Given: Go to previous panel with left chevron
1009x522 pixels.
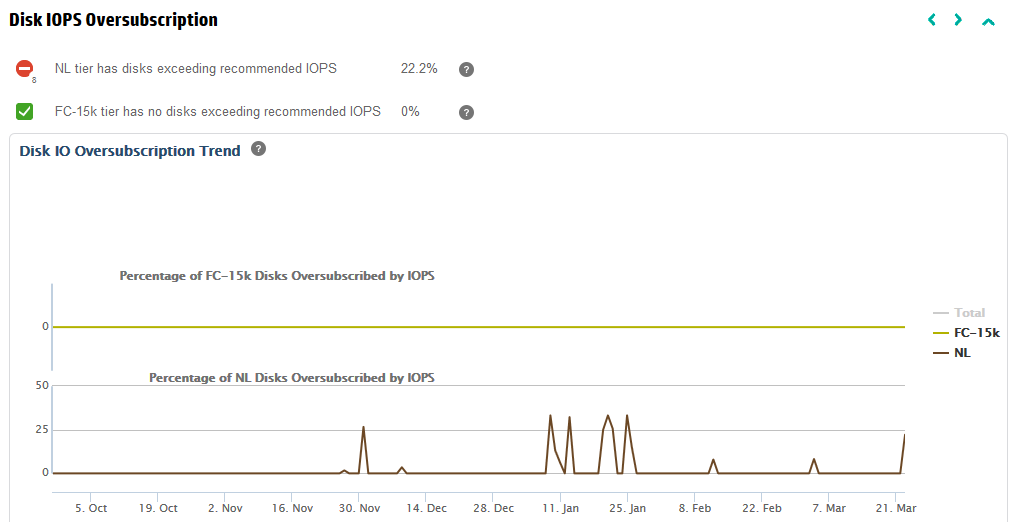Looking at the screenshot, I should [932, 20].
